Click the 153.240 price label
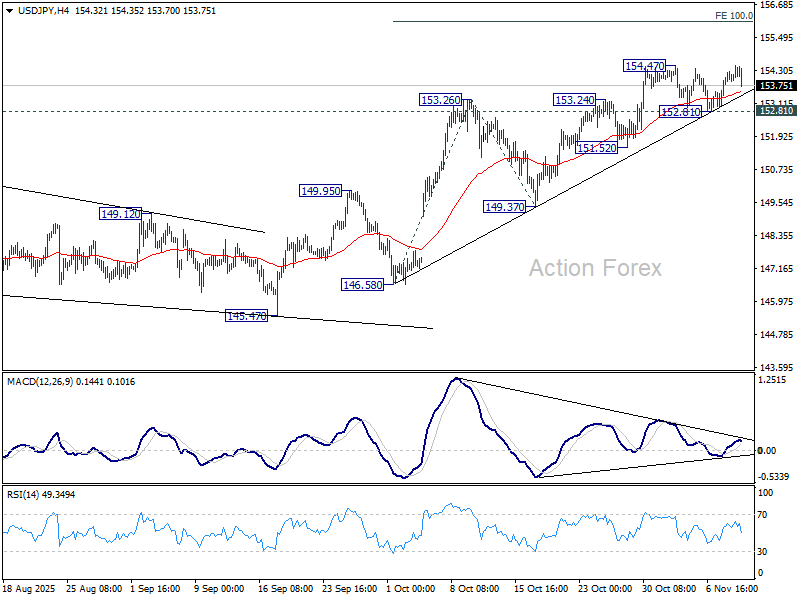Screen dimensions: 800x600 click(574, 100)
